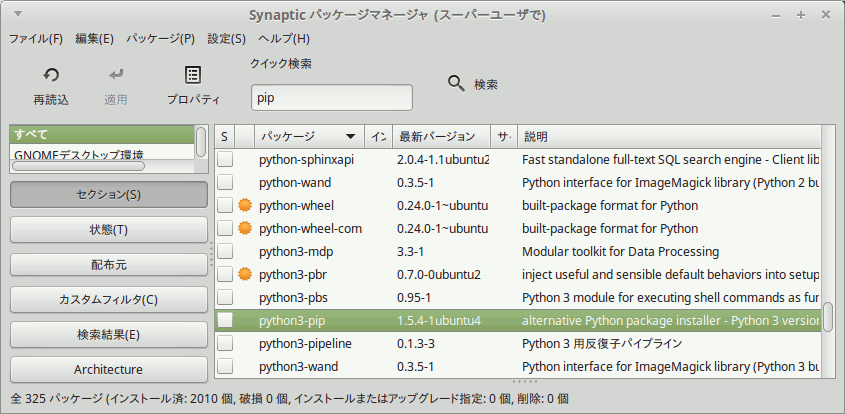845x414 pixels.
Task: Click the supported star icon beside python-wheel
Action: 245,205
